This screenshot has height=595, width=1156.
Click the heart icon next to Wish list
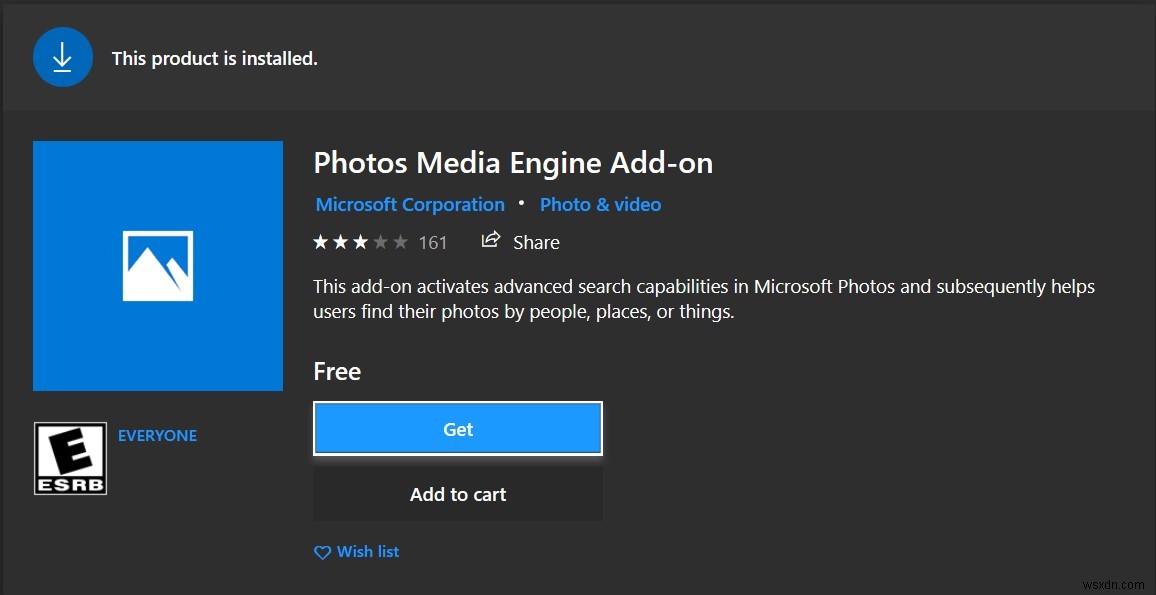coord(321,552)
